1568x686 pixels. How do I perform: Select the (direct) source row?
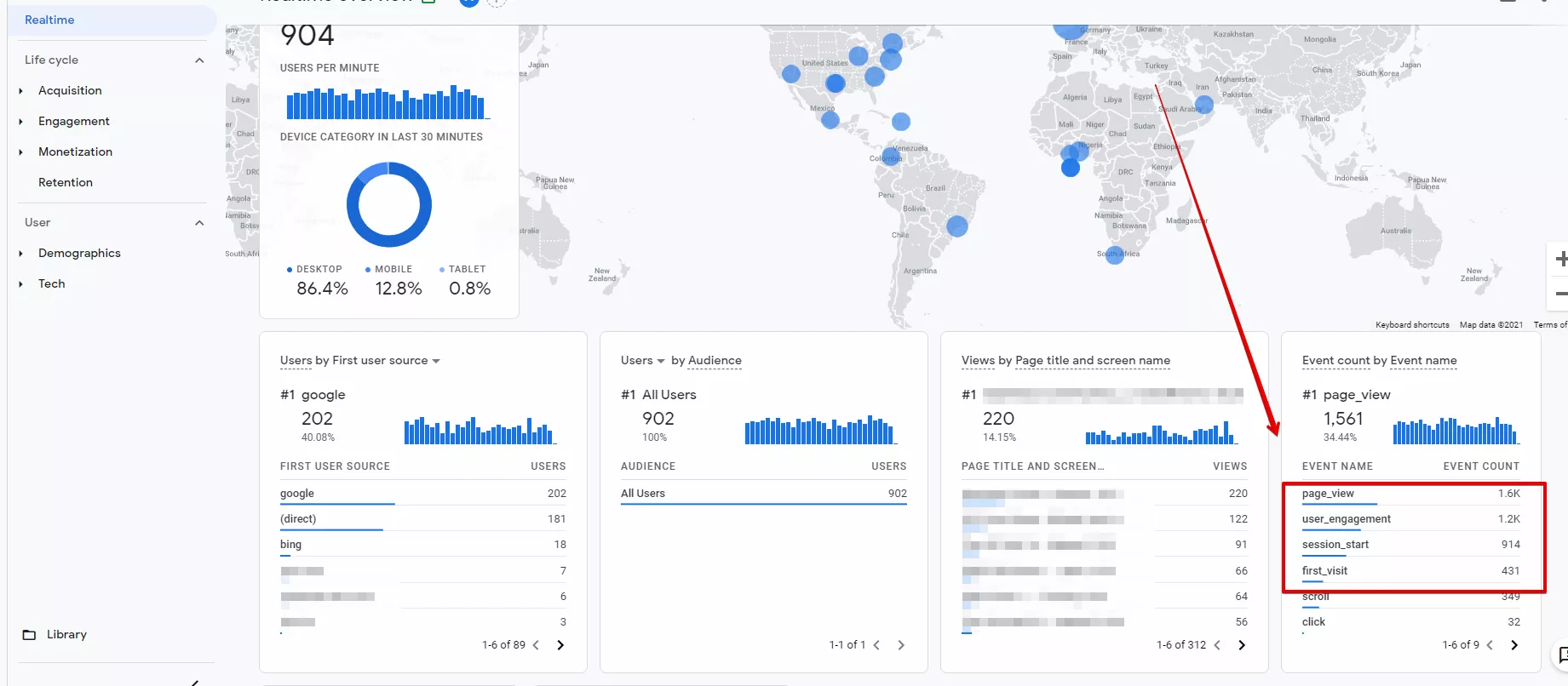click(x=423, y=519)
